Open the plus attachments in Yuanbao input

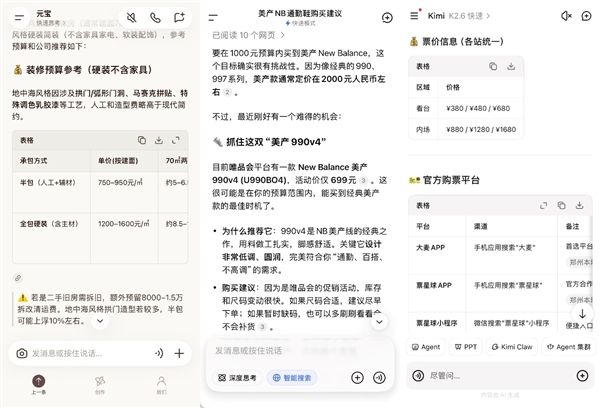pos(179,353)
